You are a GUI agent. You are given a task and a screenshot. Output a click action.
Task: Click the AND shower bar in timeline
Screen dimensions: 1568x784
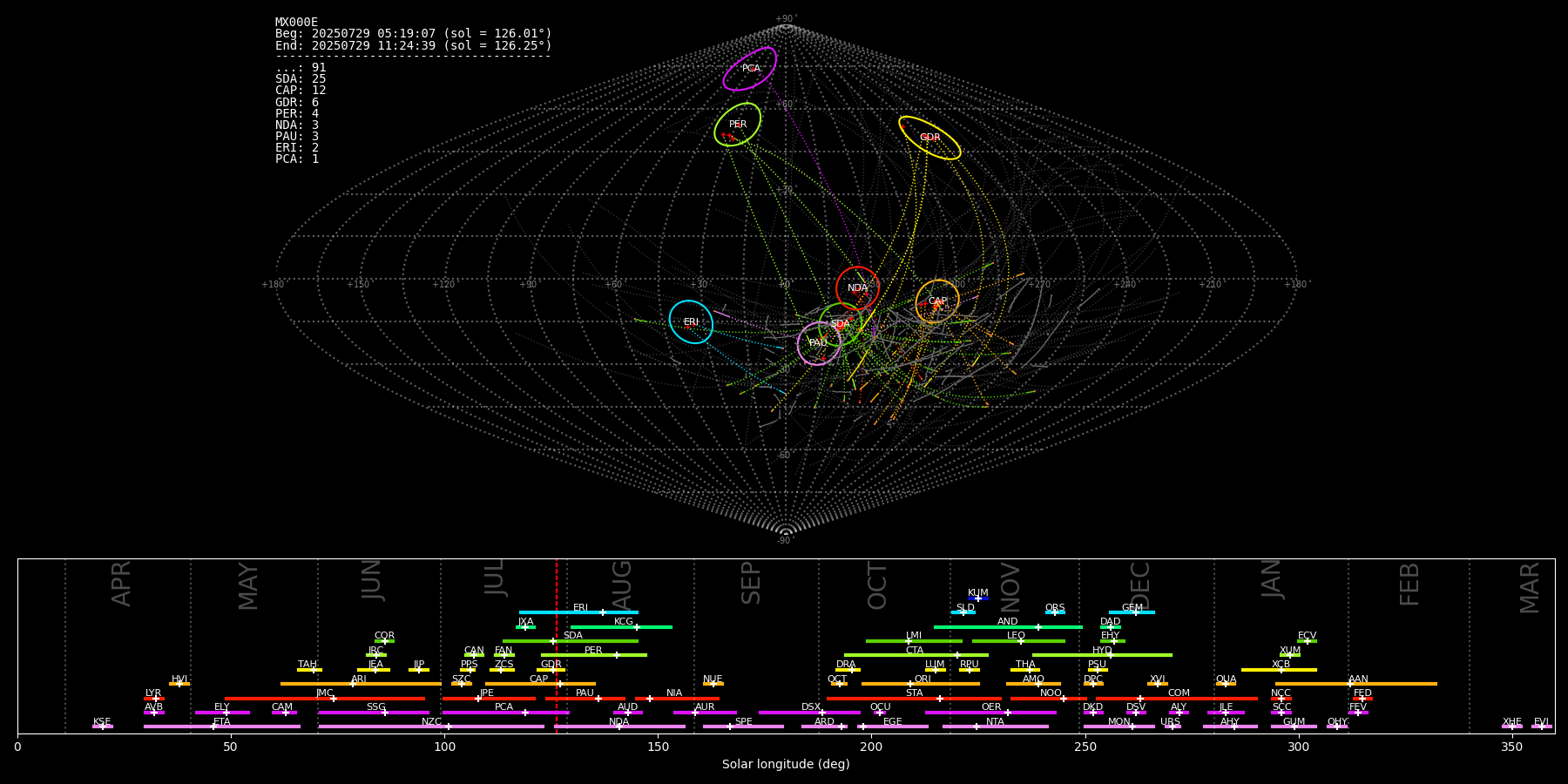click(x=1008, y=626)
